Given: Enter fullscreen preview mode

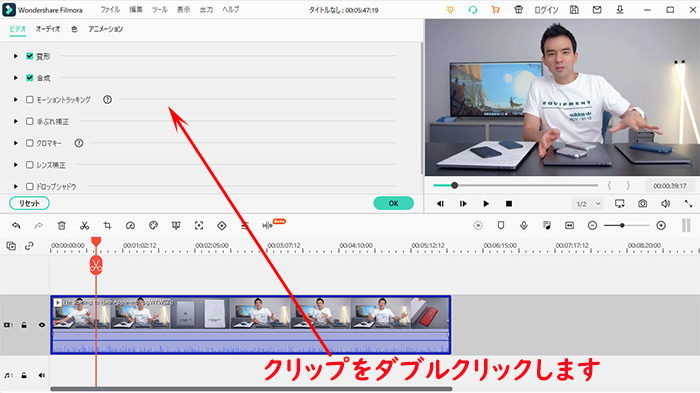Looking at the screenshot, I should (688, 204).
